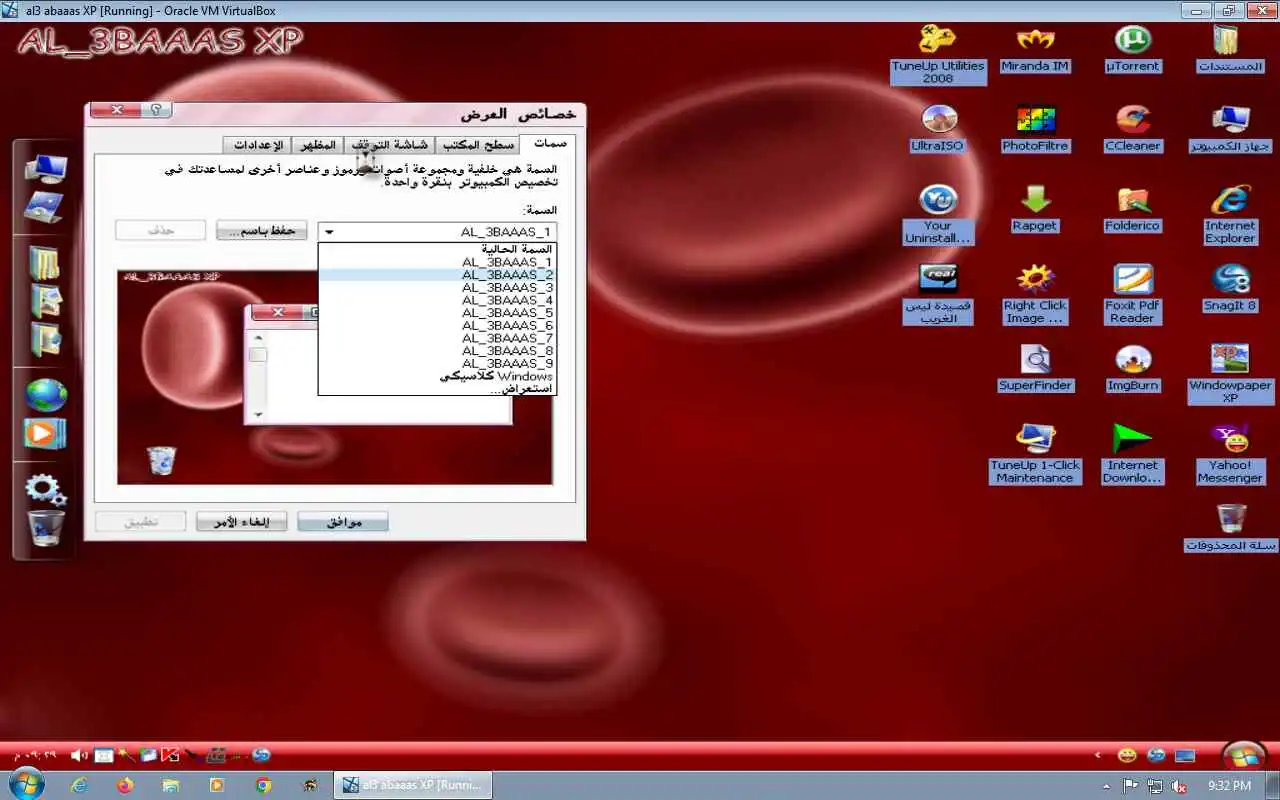Choose السمة الحالية option in list
The height and width of the screenshot is (800, 1280).
(437, 249)
